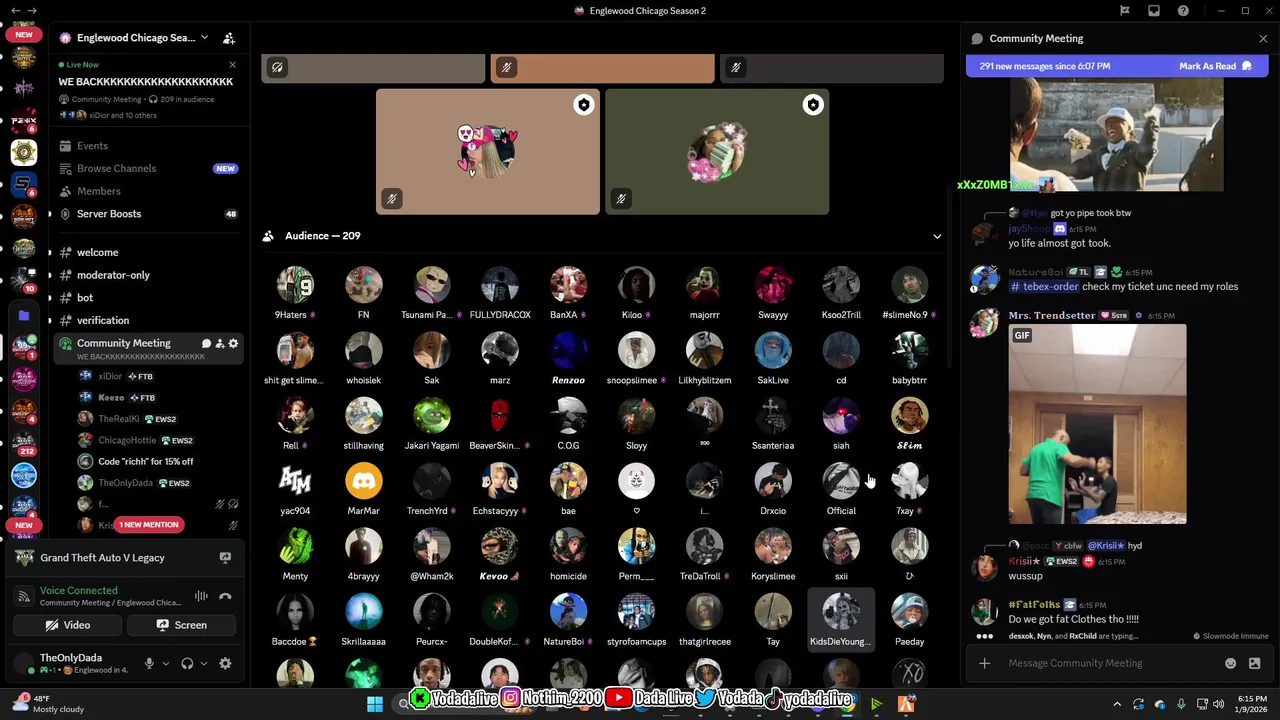Open chat icon on Community Meeting channel
This screenshot has width=1280, height=720.
pos(206,343)
